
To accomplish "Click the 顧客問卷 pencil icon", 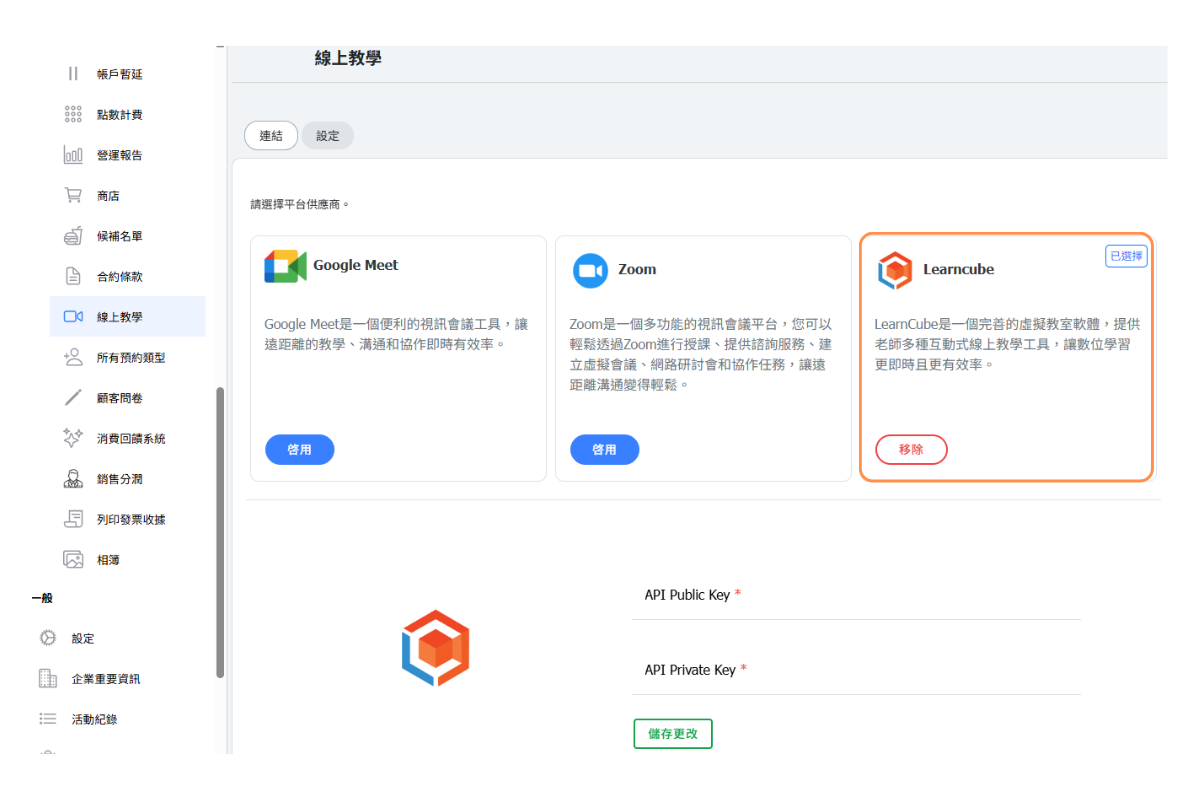I will tap(73, 398).
